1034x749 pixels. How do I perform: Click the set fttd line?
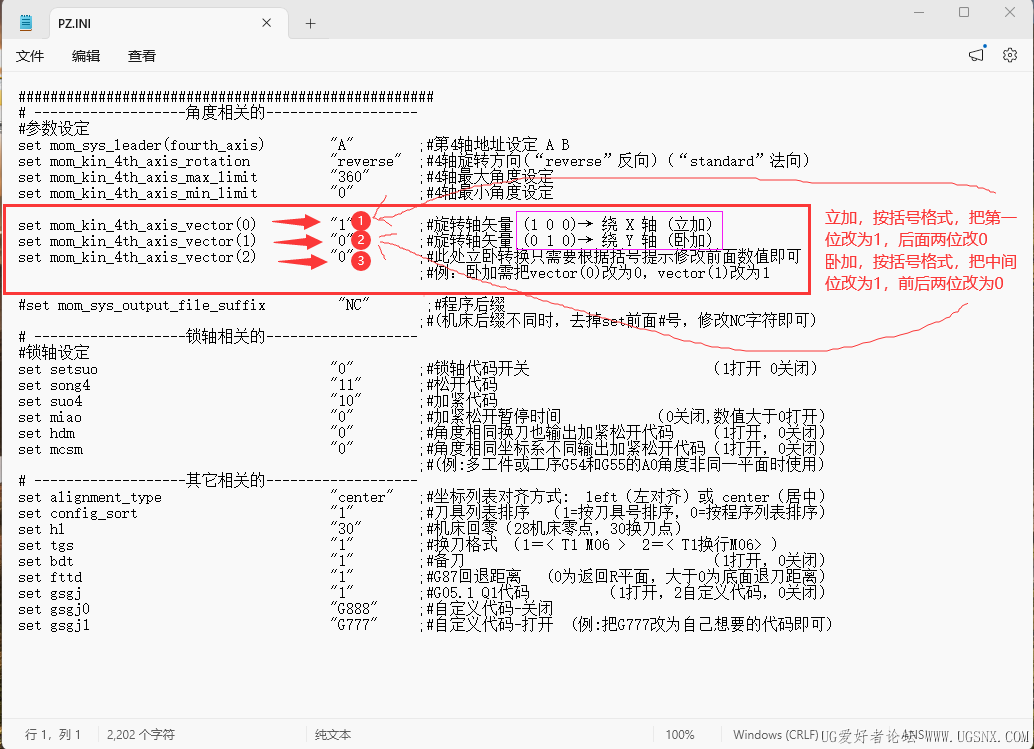[50, 578]
